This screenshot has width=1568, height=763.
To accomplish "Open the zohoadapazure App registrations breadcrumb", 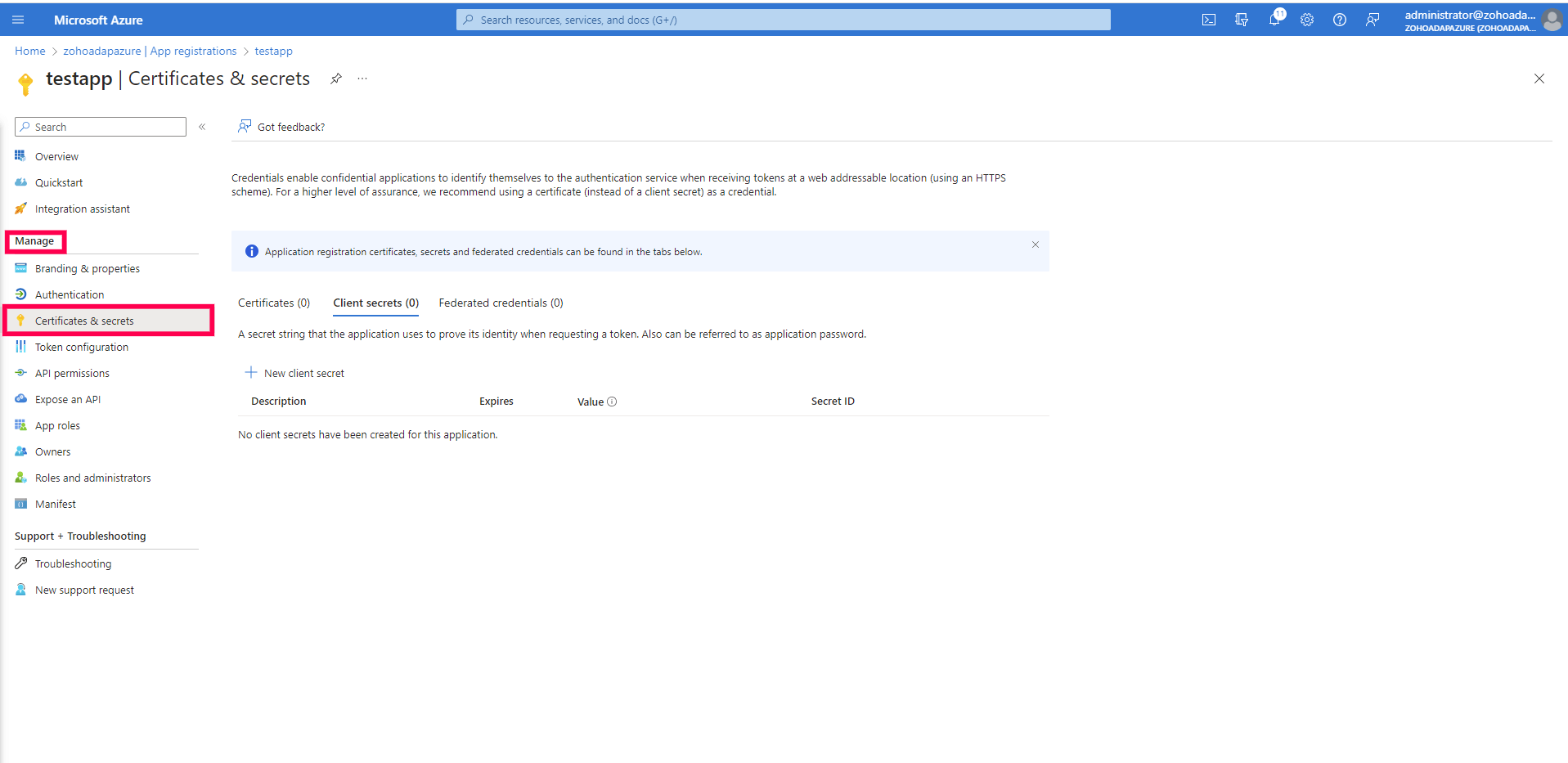I will click(150, 51).
